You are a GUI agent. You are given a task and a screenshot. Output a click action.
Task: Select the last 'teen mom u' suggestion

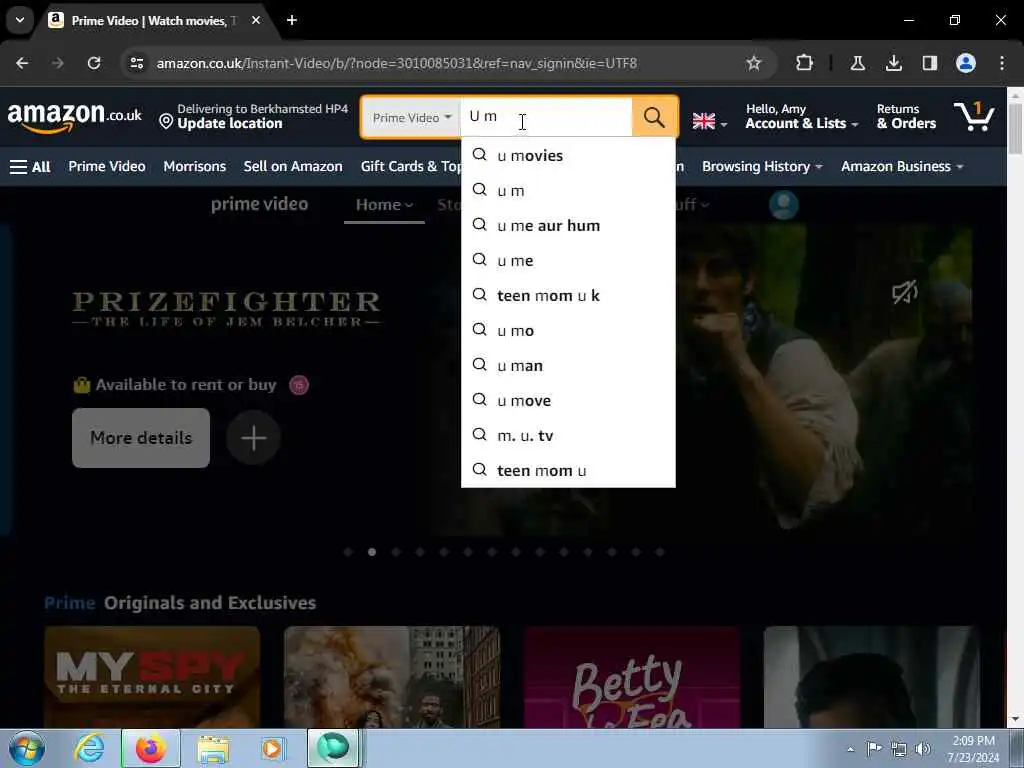pos(568,470)
